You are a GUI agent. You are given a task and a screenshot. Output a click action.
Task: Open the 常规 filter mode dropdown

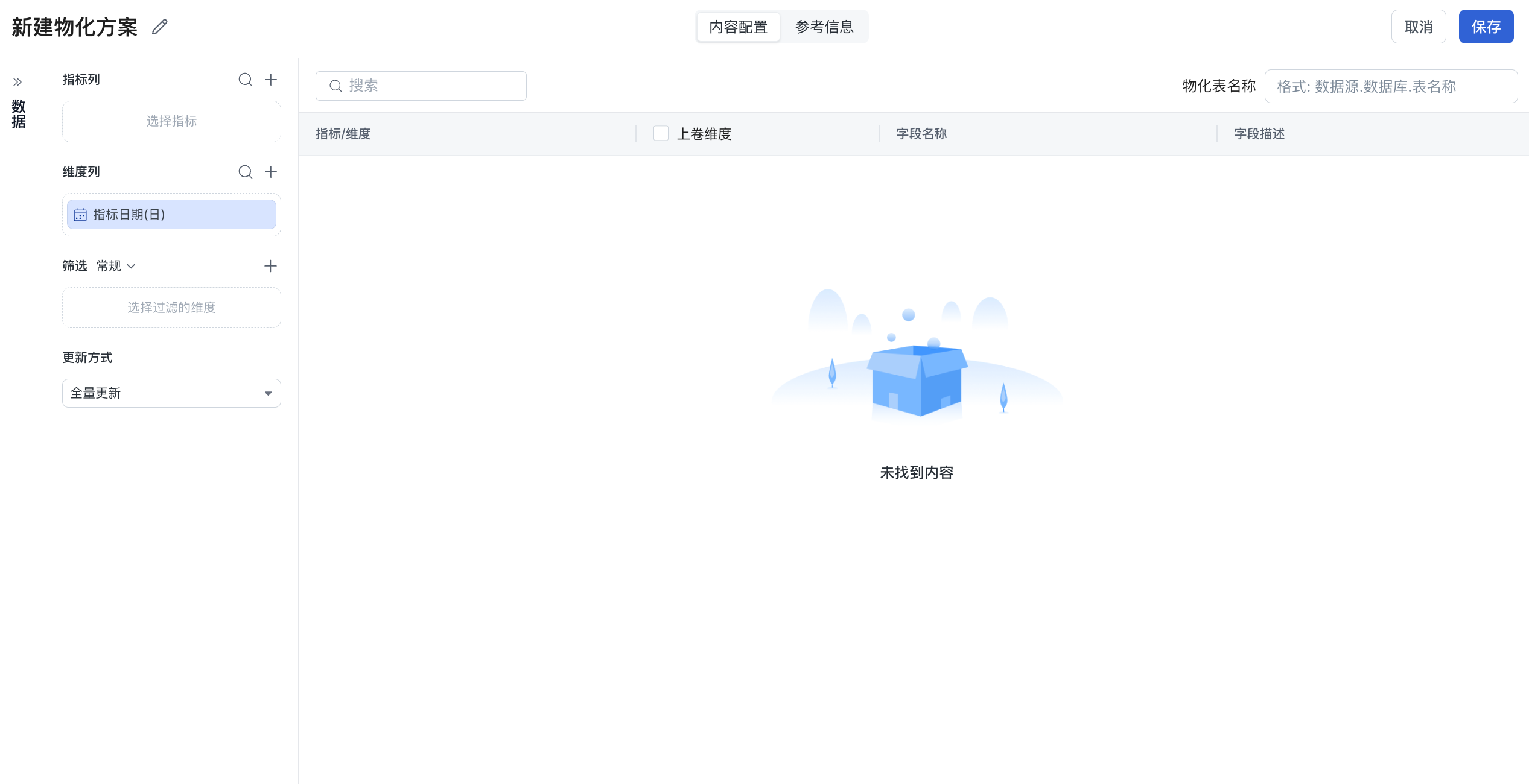point(116,266)
